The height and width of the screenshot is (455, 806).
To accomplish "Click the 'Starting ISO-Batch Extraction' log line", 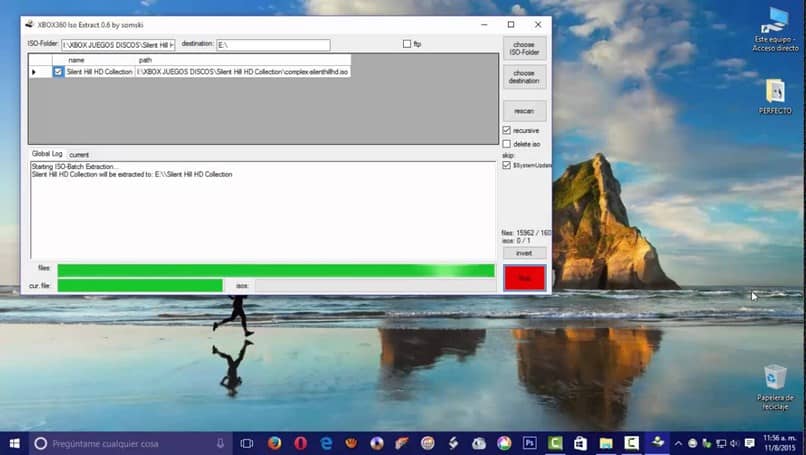I will pyautogui.click(x=75, y=167).
